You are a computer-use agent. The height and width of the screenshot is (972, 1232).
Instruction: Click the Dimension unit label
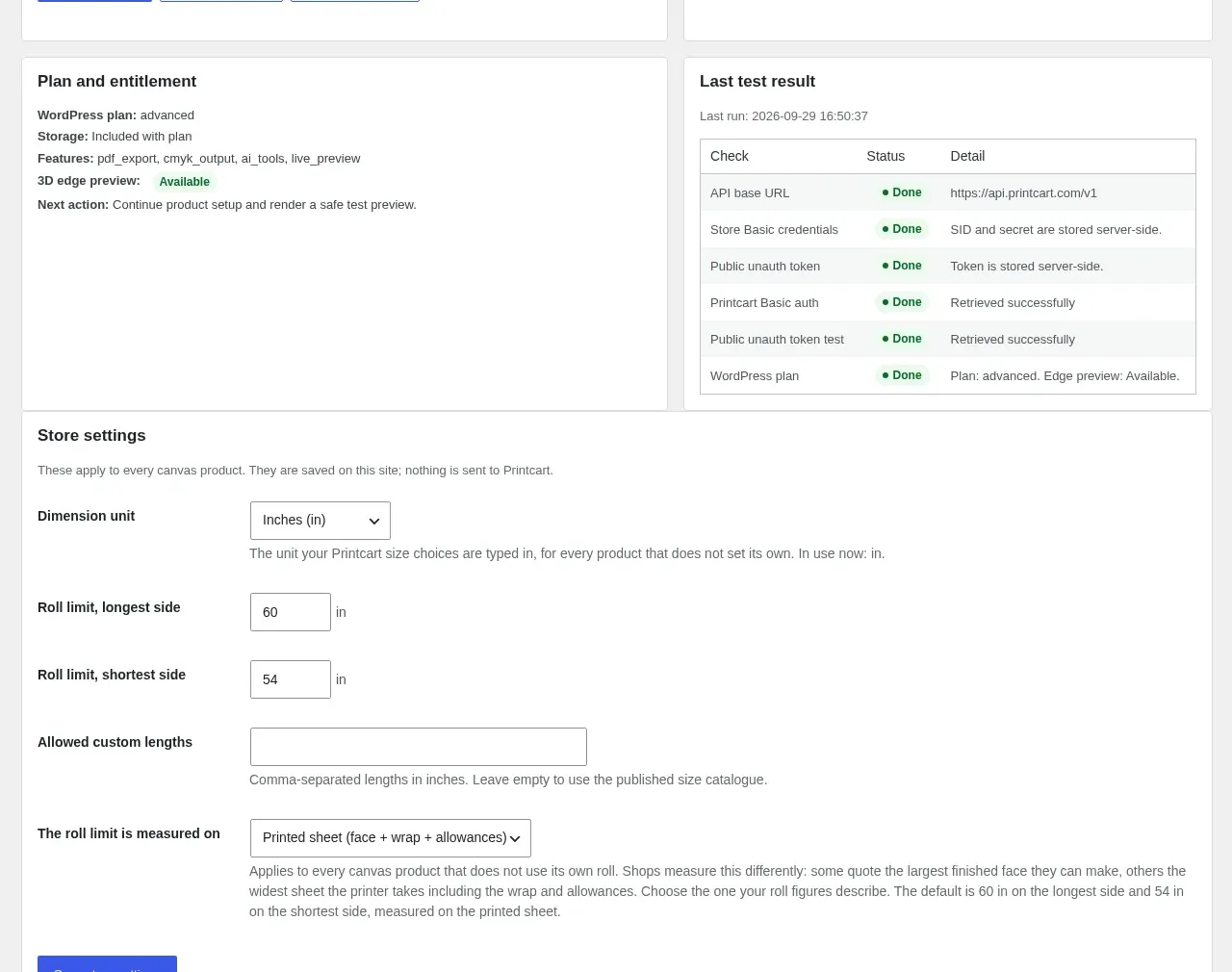pos(86,516)
